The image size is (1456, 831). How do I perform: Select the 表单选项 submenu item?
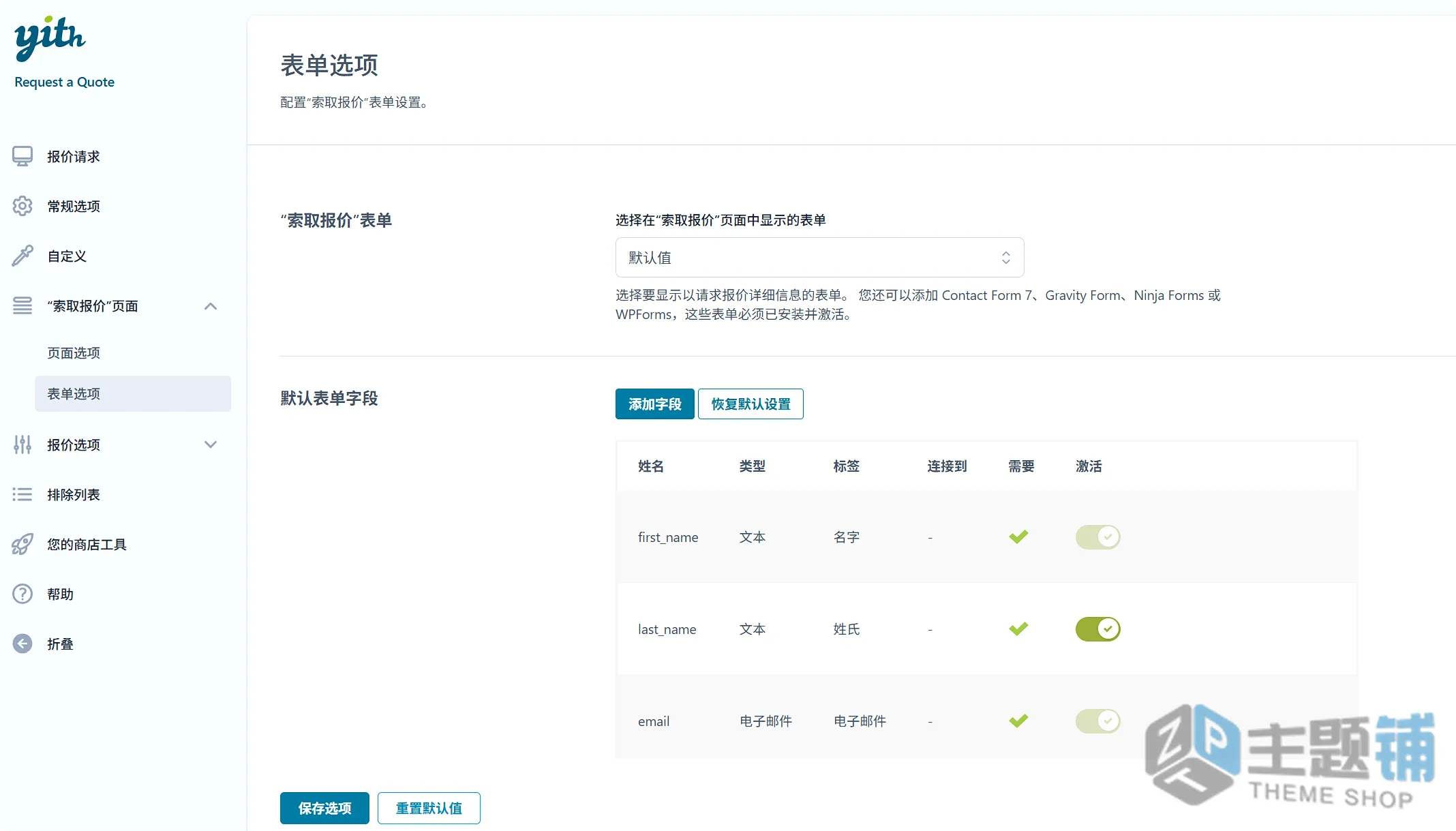click(x=133, y=394)
